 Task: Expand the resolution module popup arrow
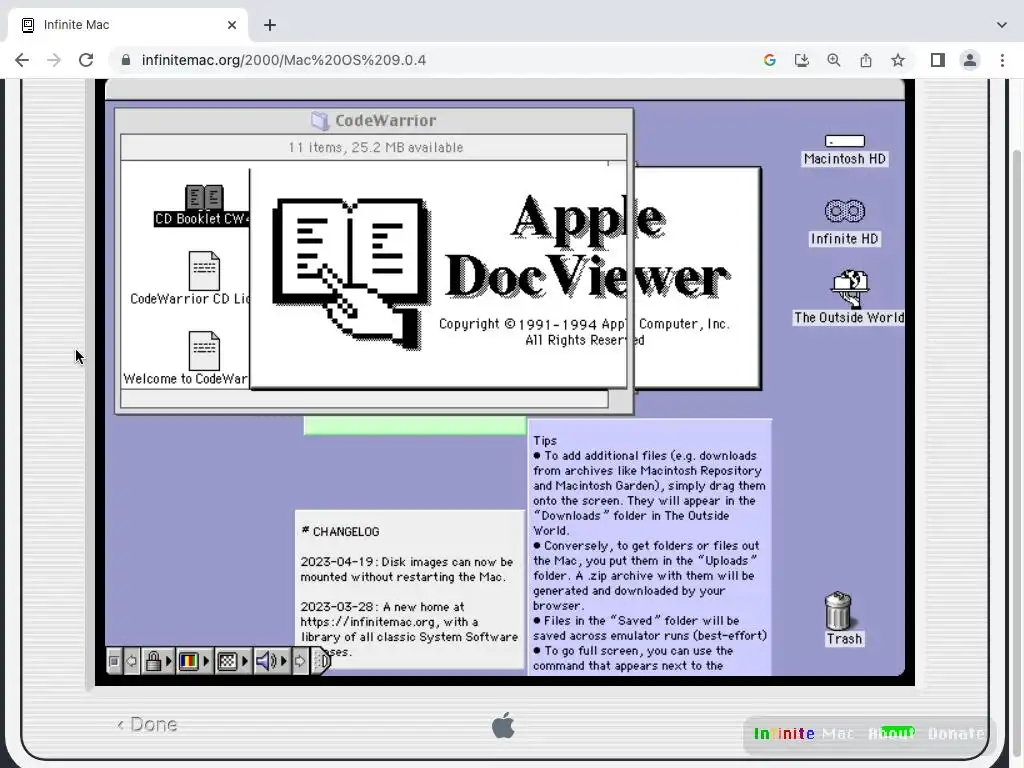245,662
